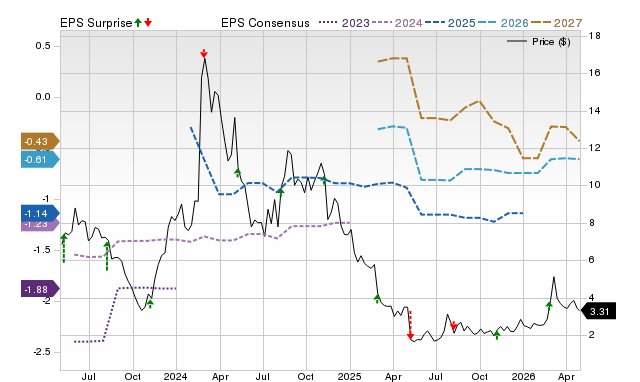Click the brown -0.43 value tag
Viewport: 640px width, 382px height.
point(40,142)
